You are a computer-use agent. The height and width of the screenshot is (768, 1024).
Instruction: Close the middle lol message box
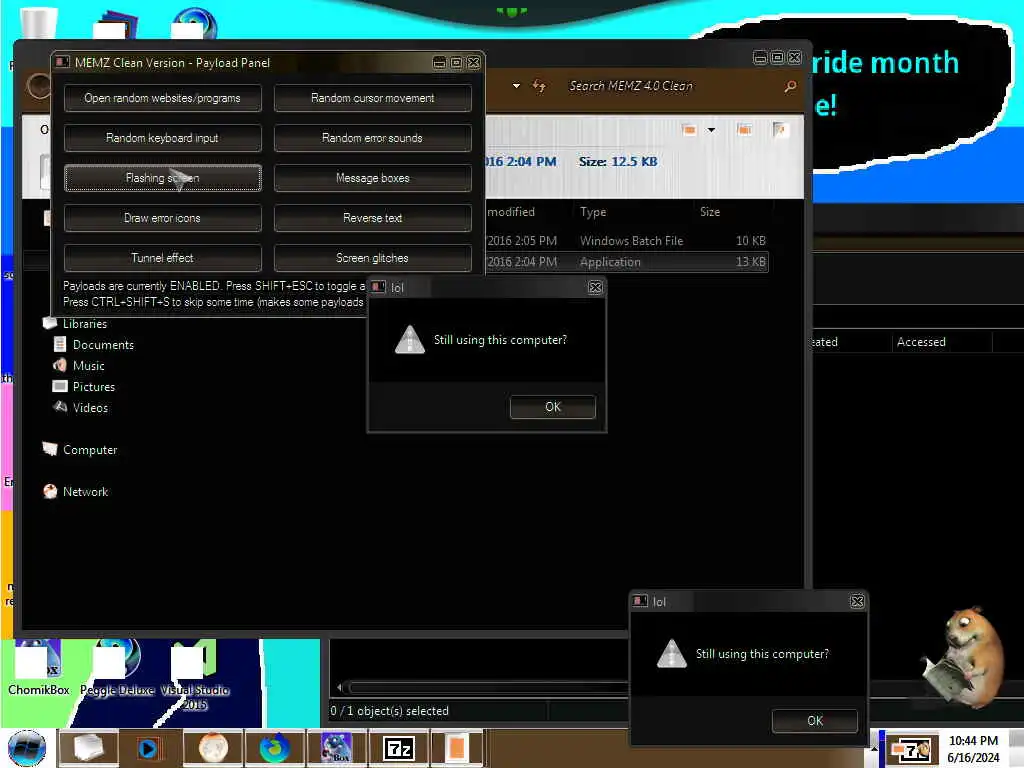point(595,287)
